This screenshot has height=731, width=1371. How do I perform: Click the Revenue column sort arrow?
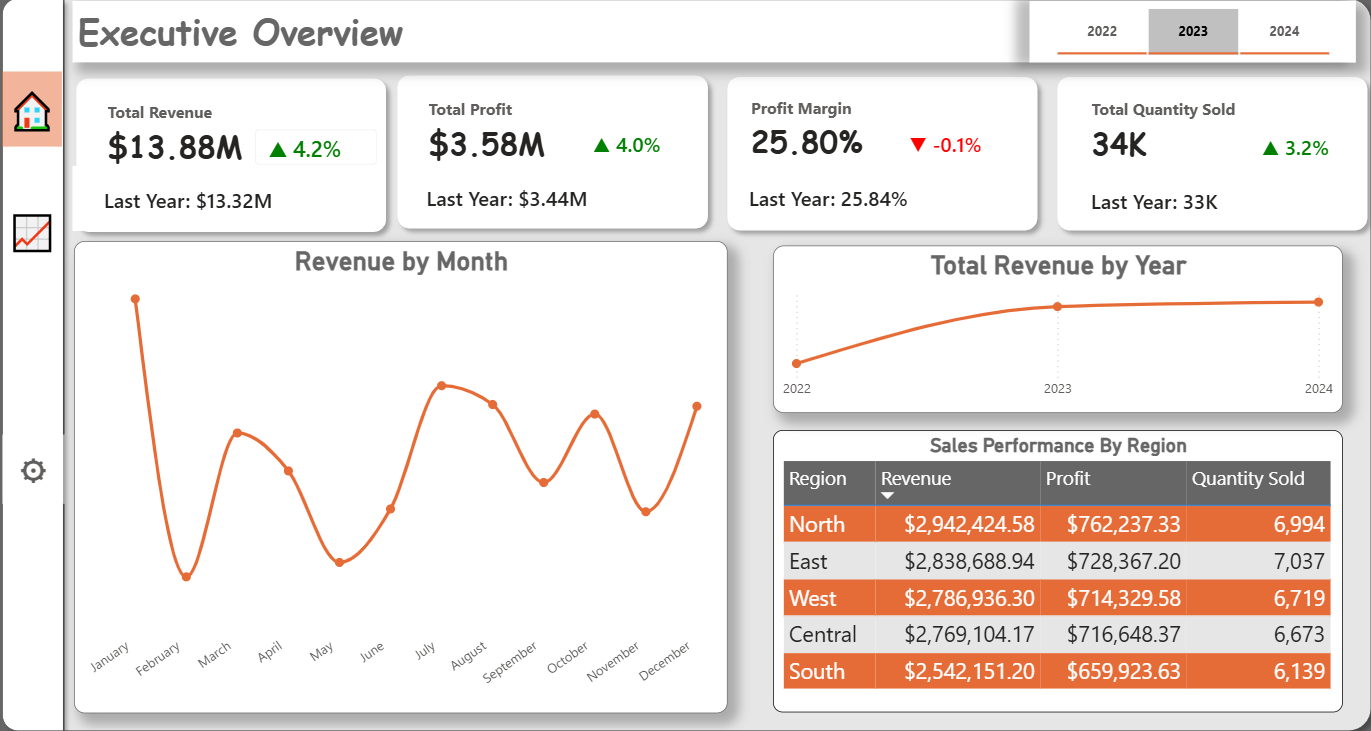pos(887,496)
